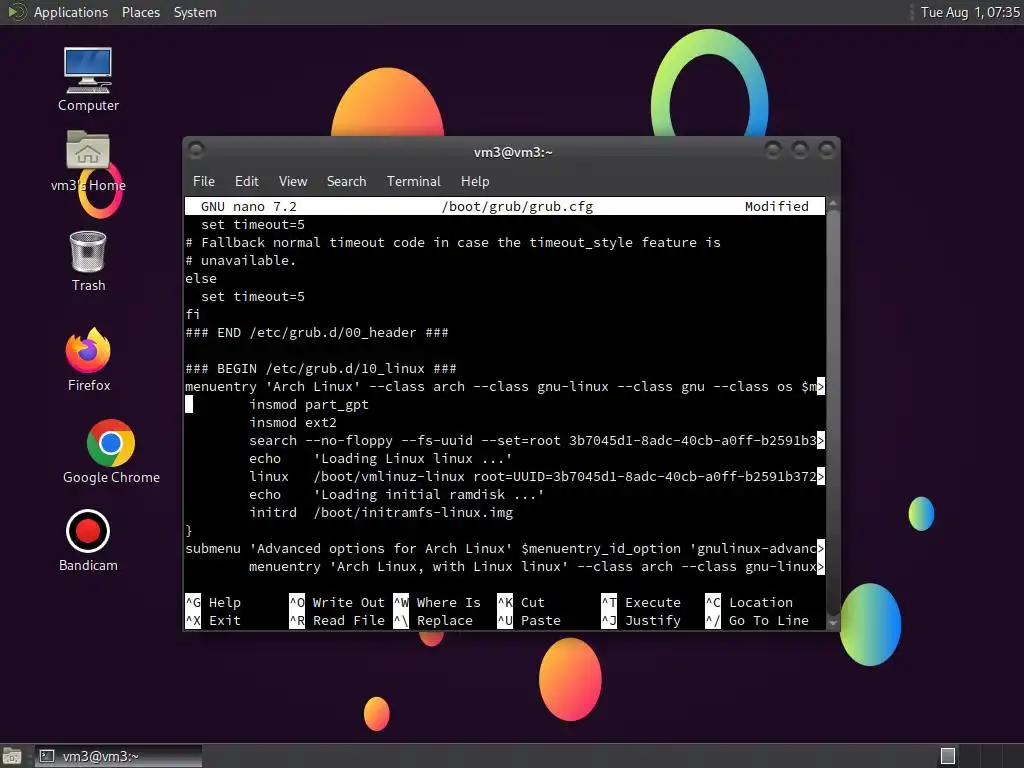Click the line 'insmod part_gpt'

click(x=308, y=405)
